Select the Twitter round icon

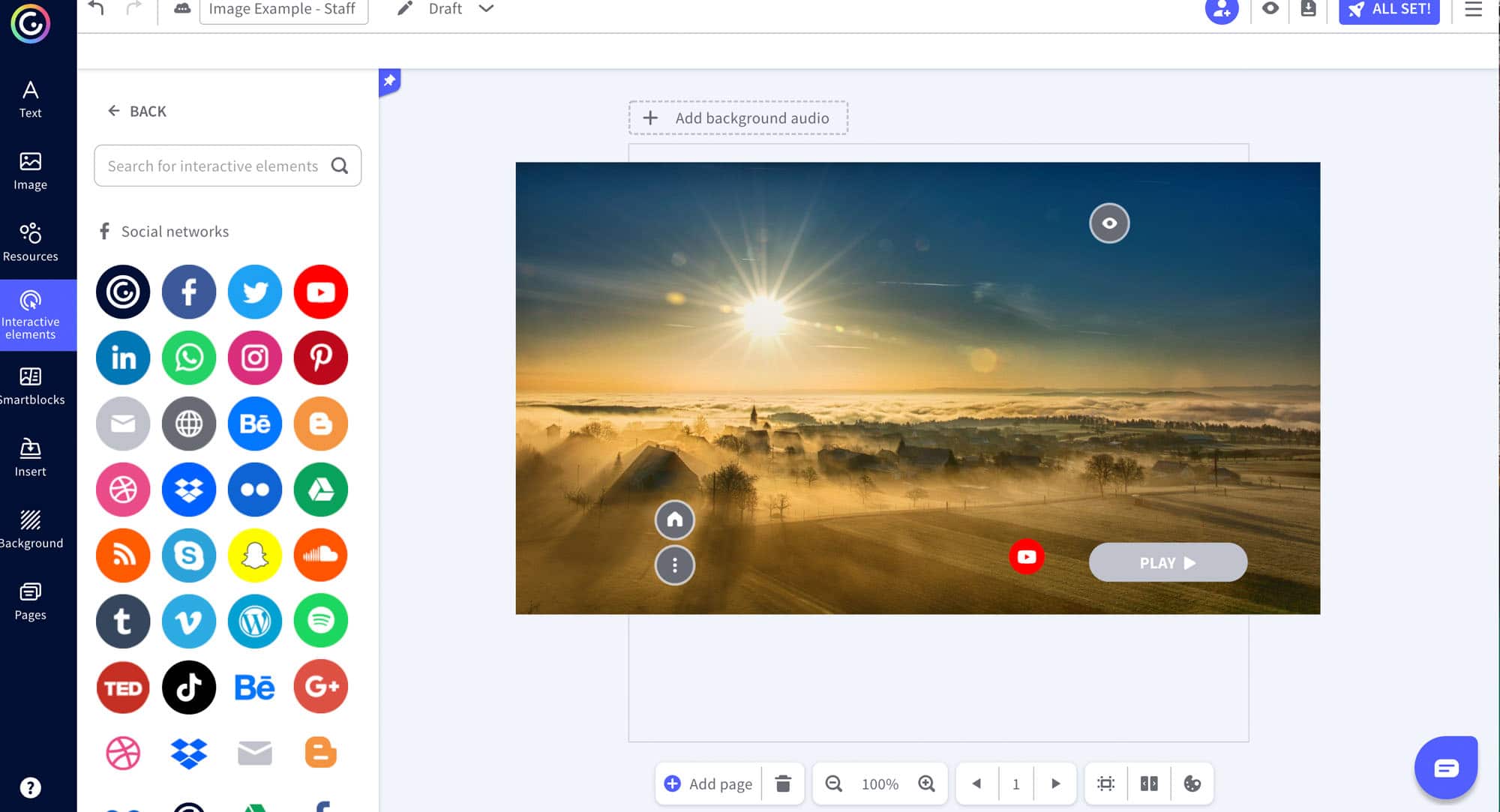[255, 292]
